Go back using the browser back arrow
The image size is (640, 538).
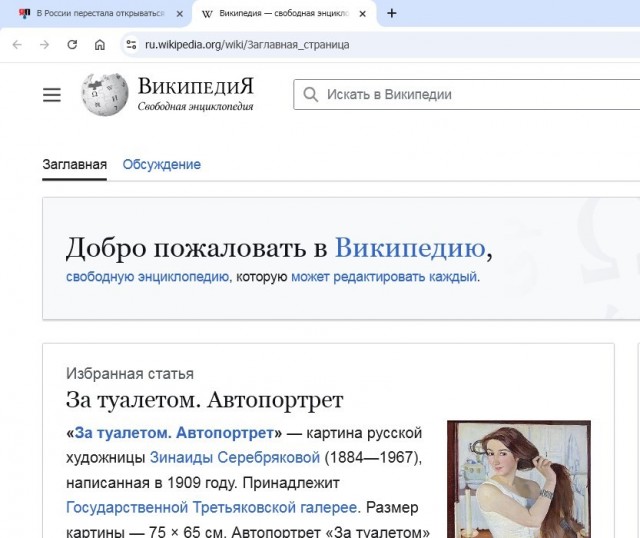(17, 44)
